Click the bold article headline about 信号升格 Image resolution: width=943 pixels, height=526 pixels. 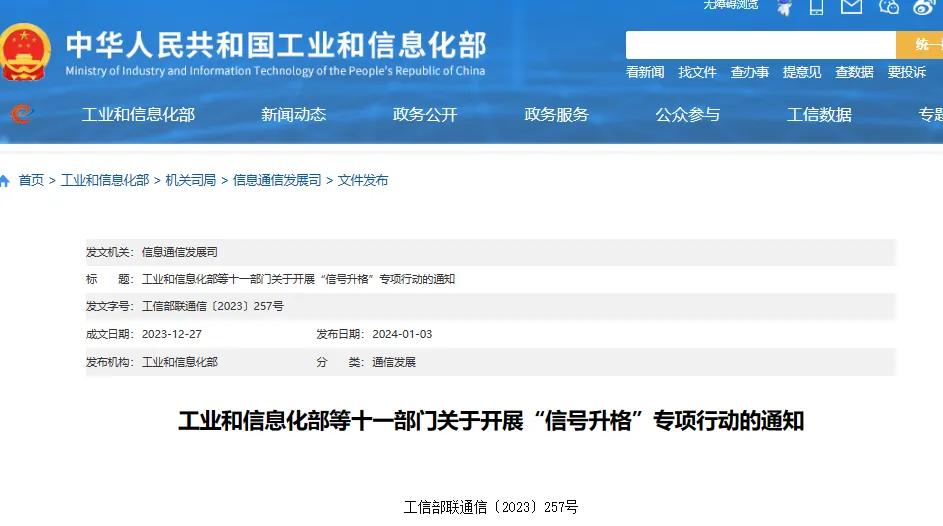(491, 421)
